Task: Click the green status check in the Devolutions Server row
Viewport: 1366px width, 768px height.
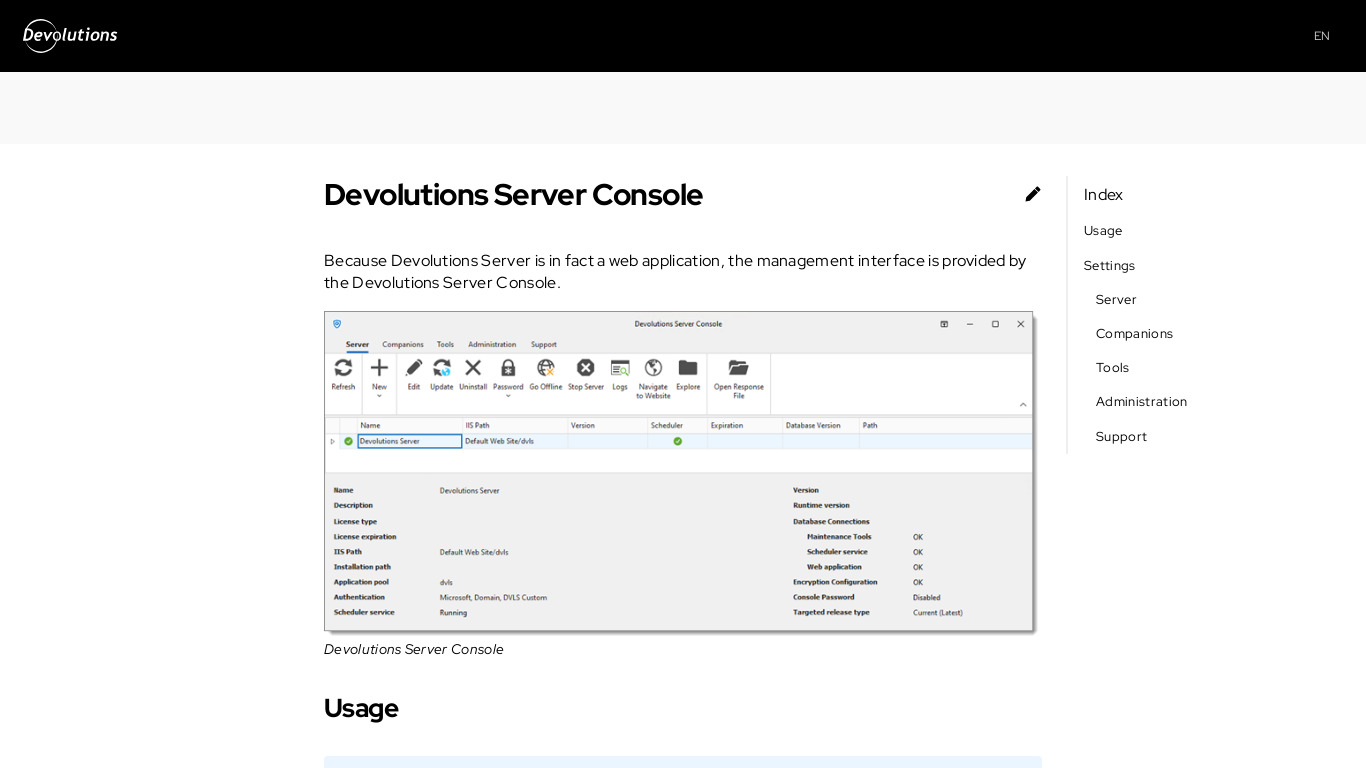Action: (x=348, y=441)
